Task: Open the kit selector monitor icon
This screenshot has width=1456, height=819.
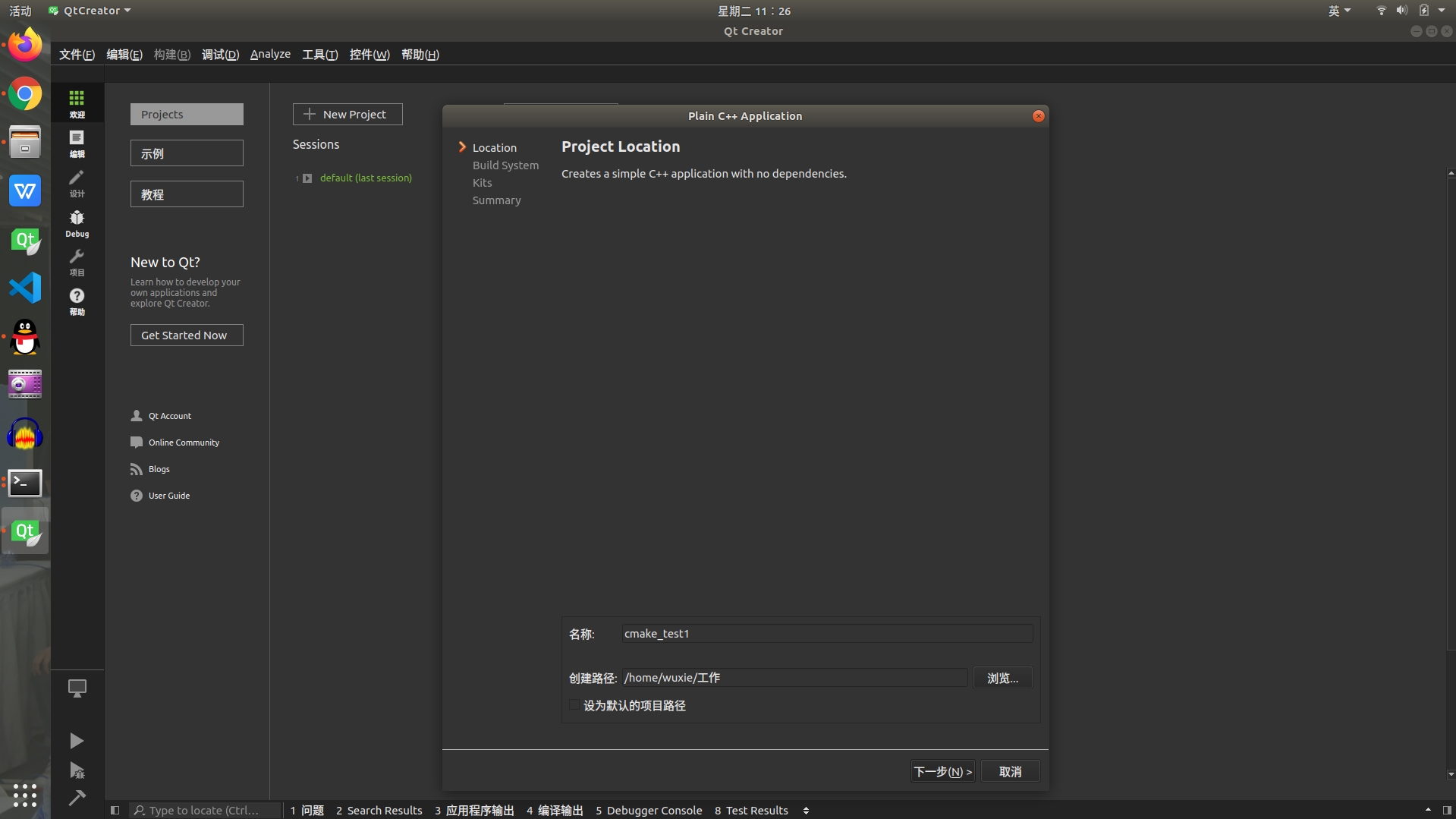Action: point(76,688)
